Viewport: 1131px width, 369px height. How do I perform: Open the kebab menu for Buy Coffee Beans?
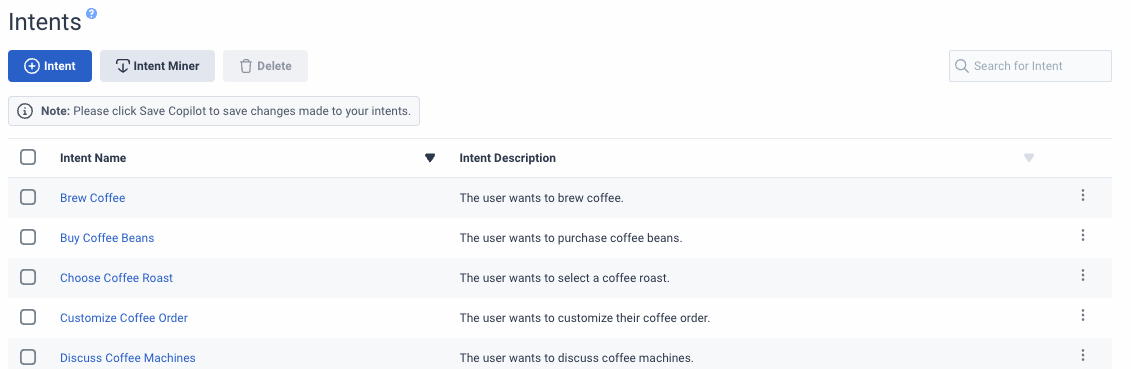click(1083, 235)
